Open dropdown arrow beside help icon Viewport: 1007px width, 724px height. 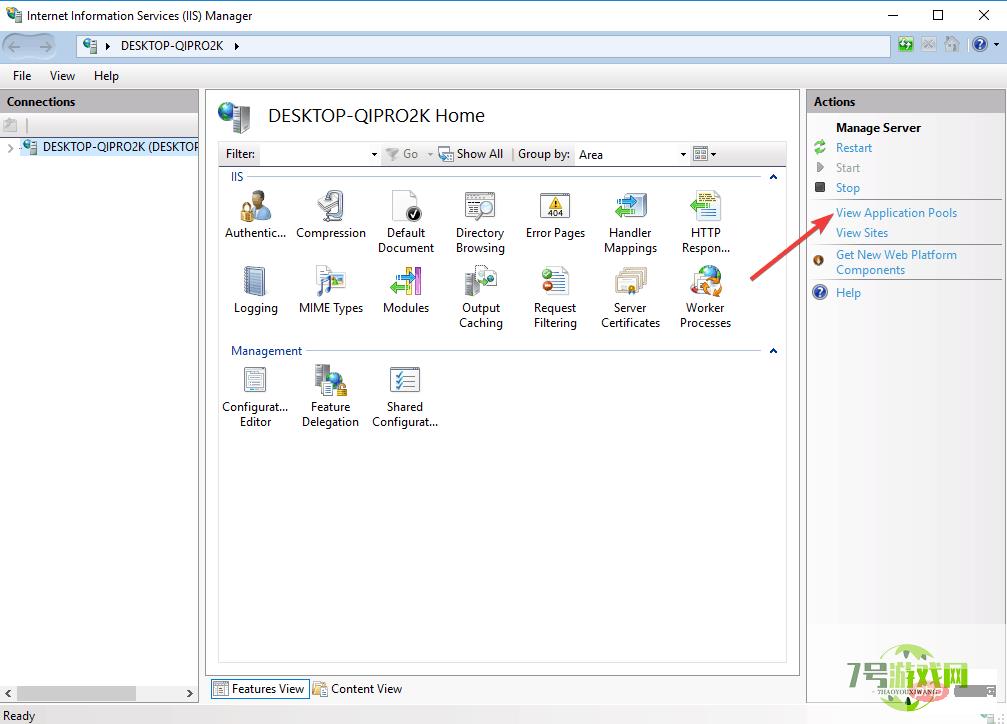pyautogui.click(x=996, y=44)
